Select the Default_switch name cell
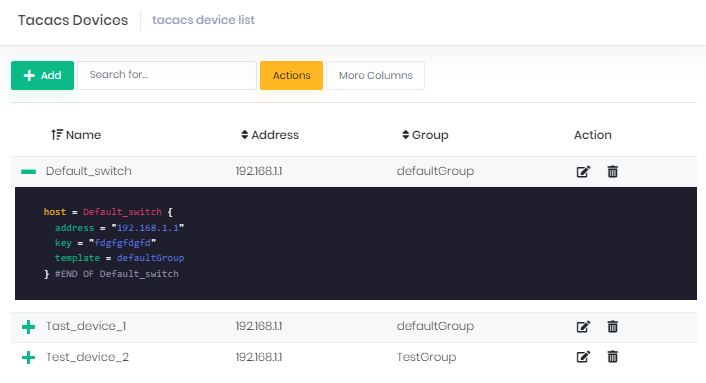Image resolution: width=706 pixels, height=383 pixels. click(89, 171)
